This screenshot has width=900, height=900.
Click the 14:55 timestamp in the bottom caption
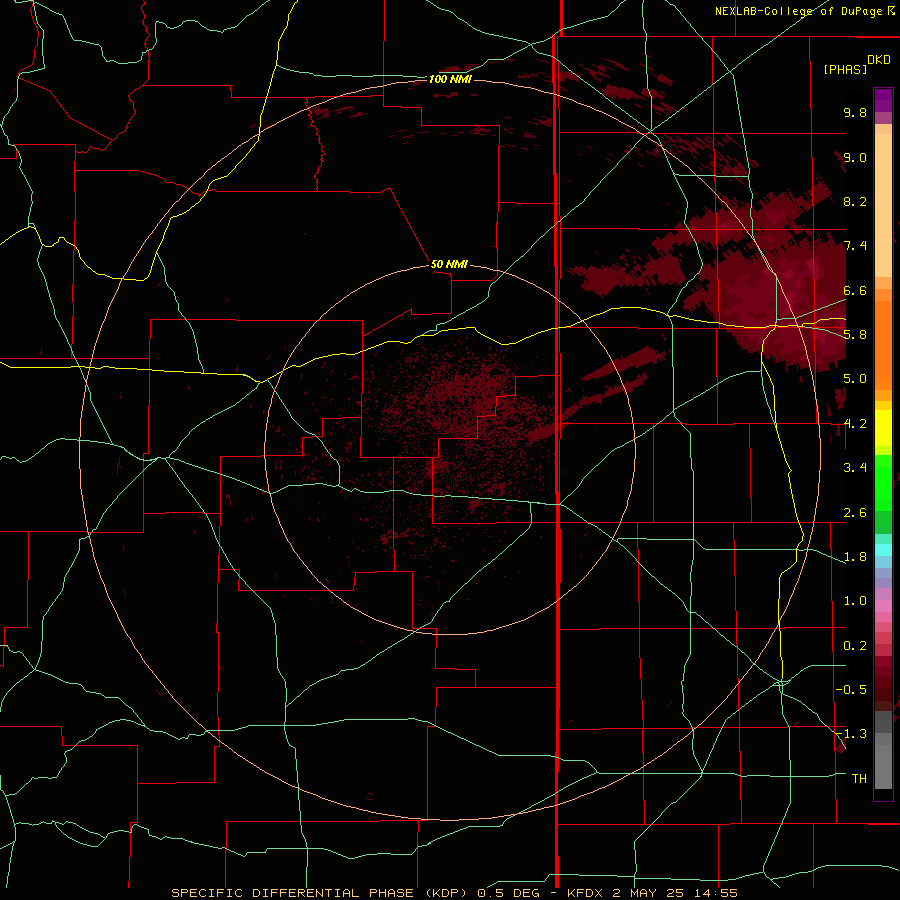718,893
